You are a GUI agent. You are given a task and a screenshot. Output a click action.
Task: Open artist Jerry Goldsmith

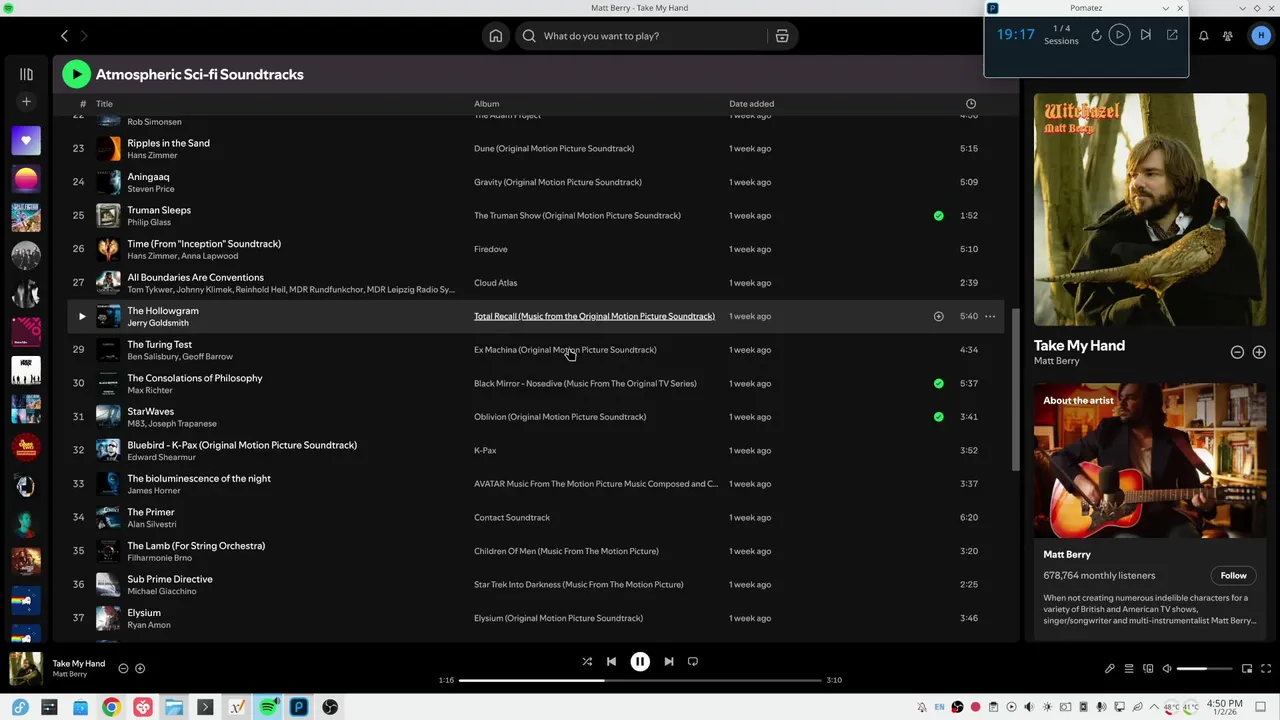point(158,323)
